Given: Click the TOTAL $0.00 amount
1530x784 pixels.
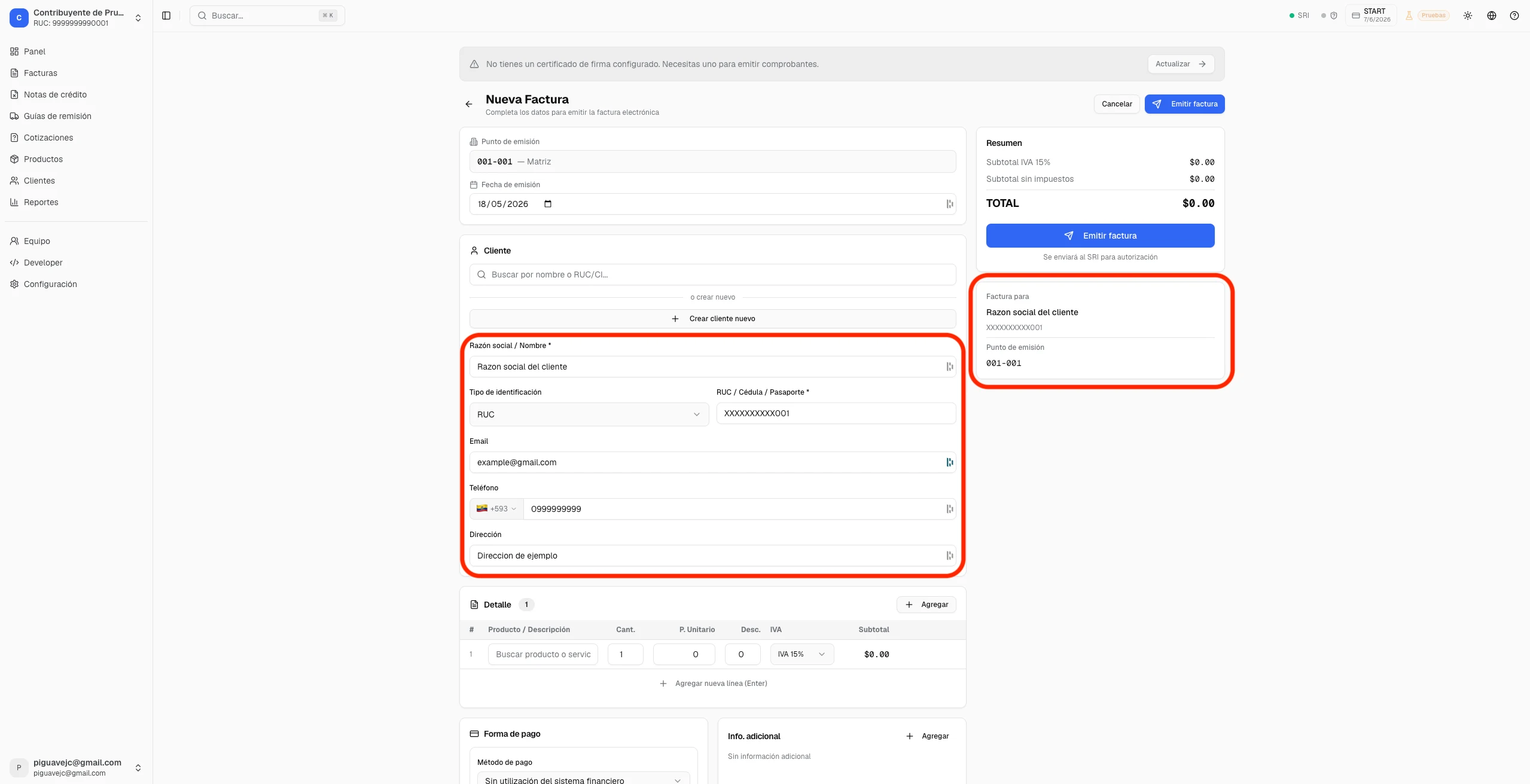Looking at the screenshot, I should [1198, 203].
